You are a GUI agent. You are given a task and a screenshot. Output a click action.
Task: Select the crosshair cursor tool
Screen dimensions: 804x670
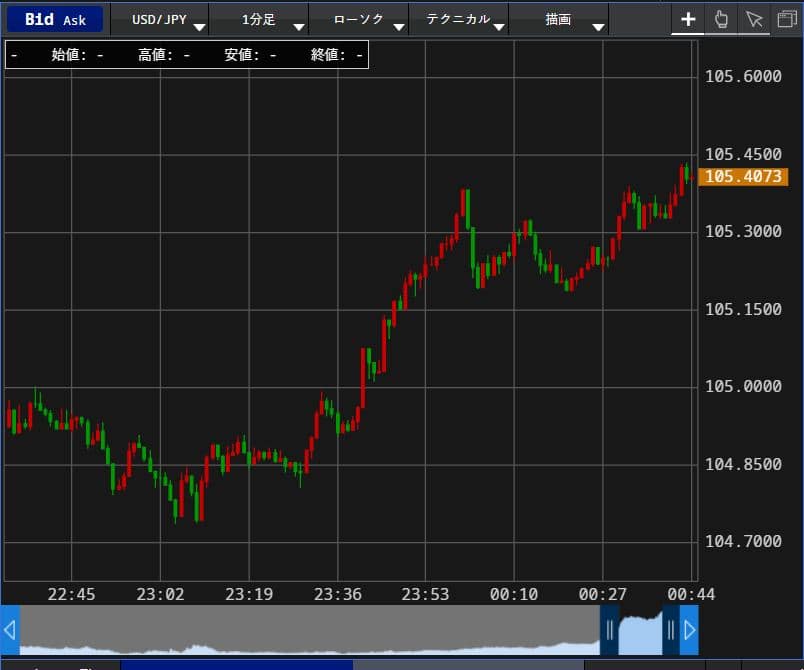pyautogui.click(x=688, y=19)
